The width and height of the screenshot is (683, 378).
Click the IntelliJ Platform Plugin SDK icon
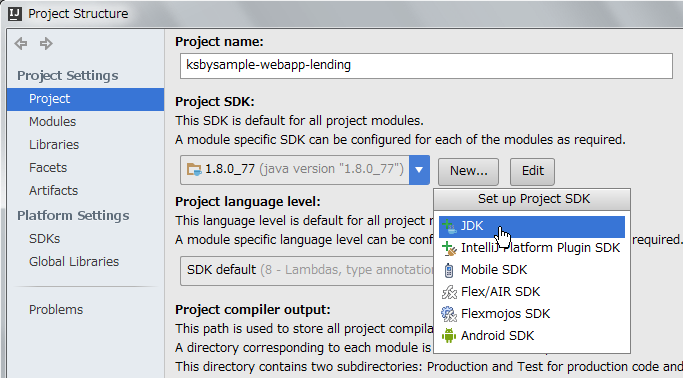tap(449, 248)
